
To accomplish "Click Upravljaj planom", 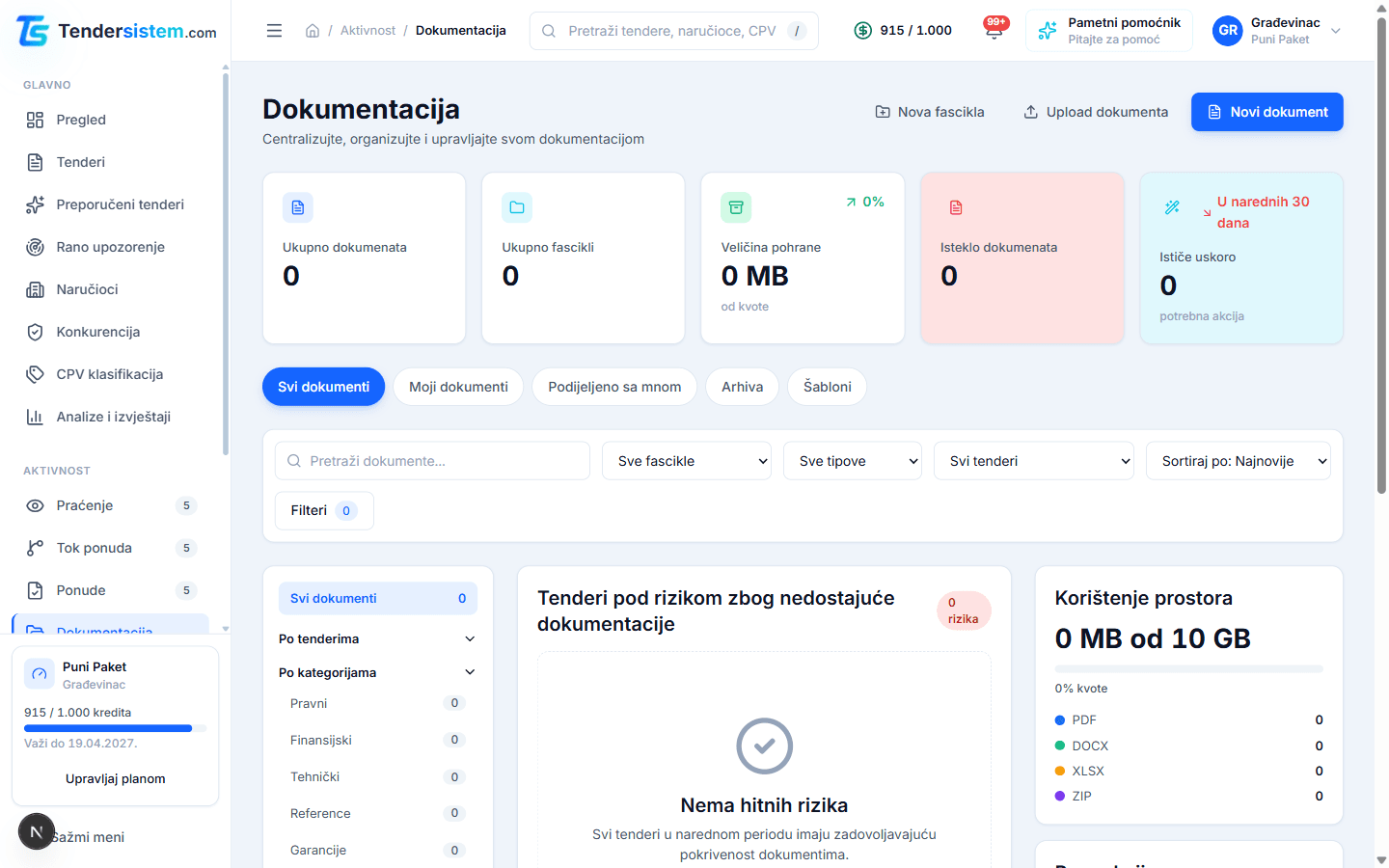I will point(116,778).
